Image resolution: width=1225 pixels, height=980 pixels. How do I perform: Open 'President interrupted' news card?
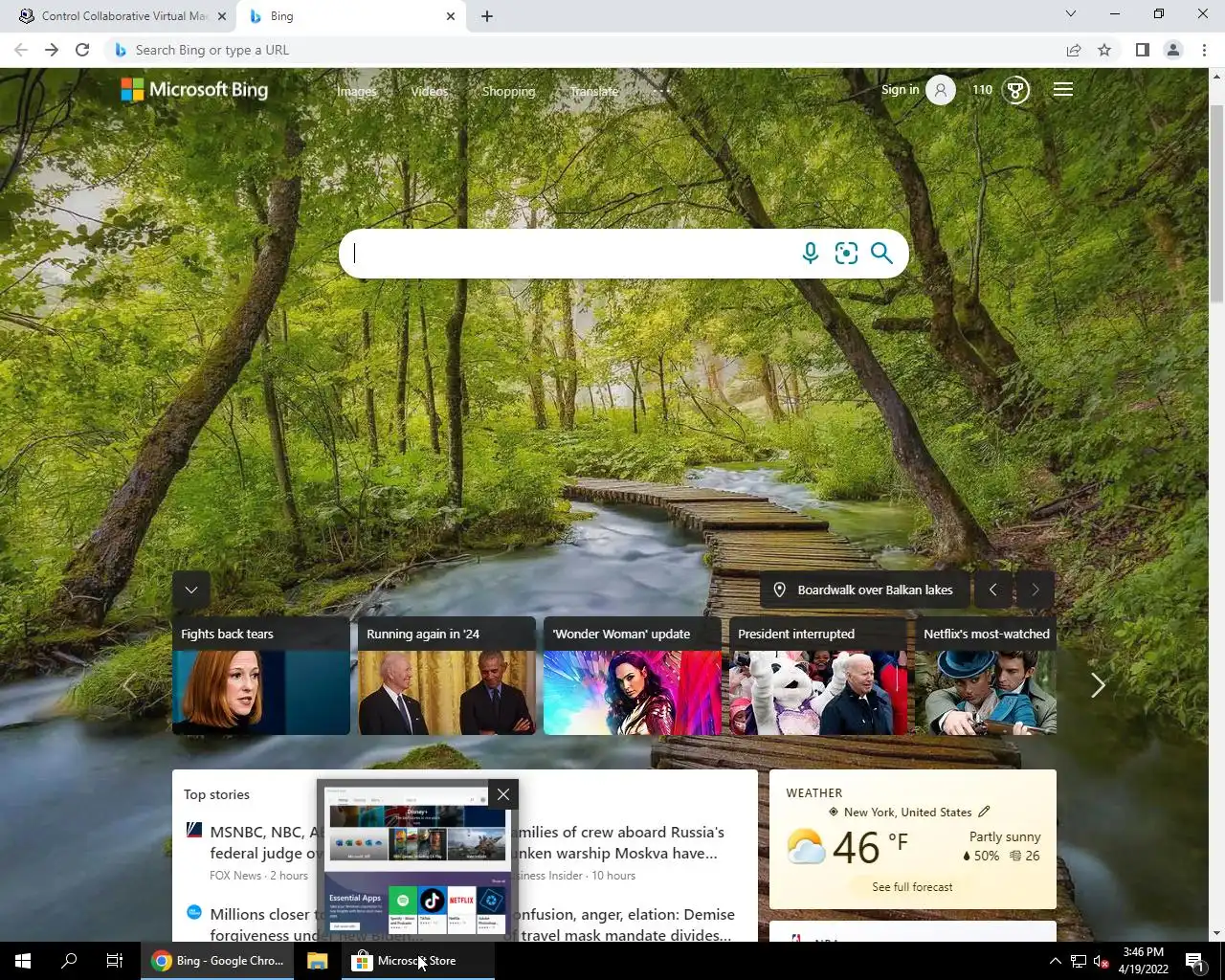pos(818,677)
